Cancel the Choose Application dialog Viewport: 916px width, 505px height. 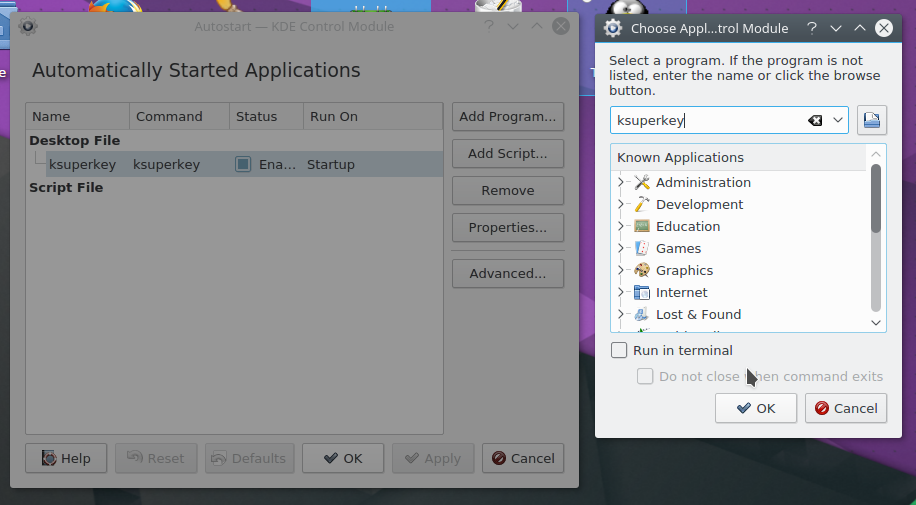[x=845, y=408]
